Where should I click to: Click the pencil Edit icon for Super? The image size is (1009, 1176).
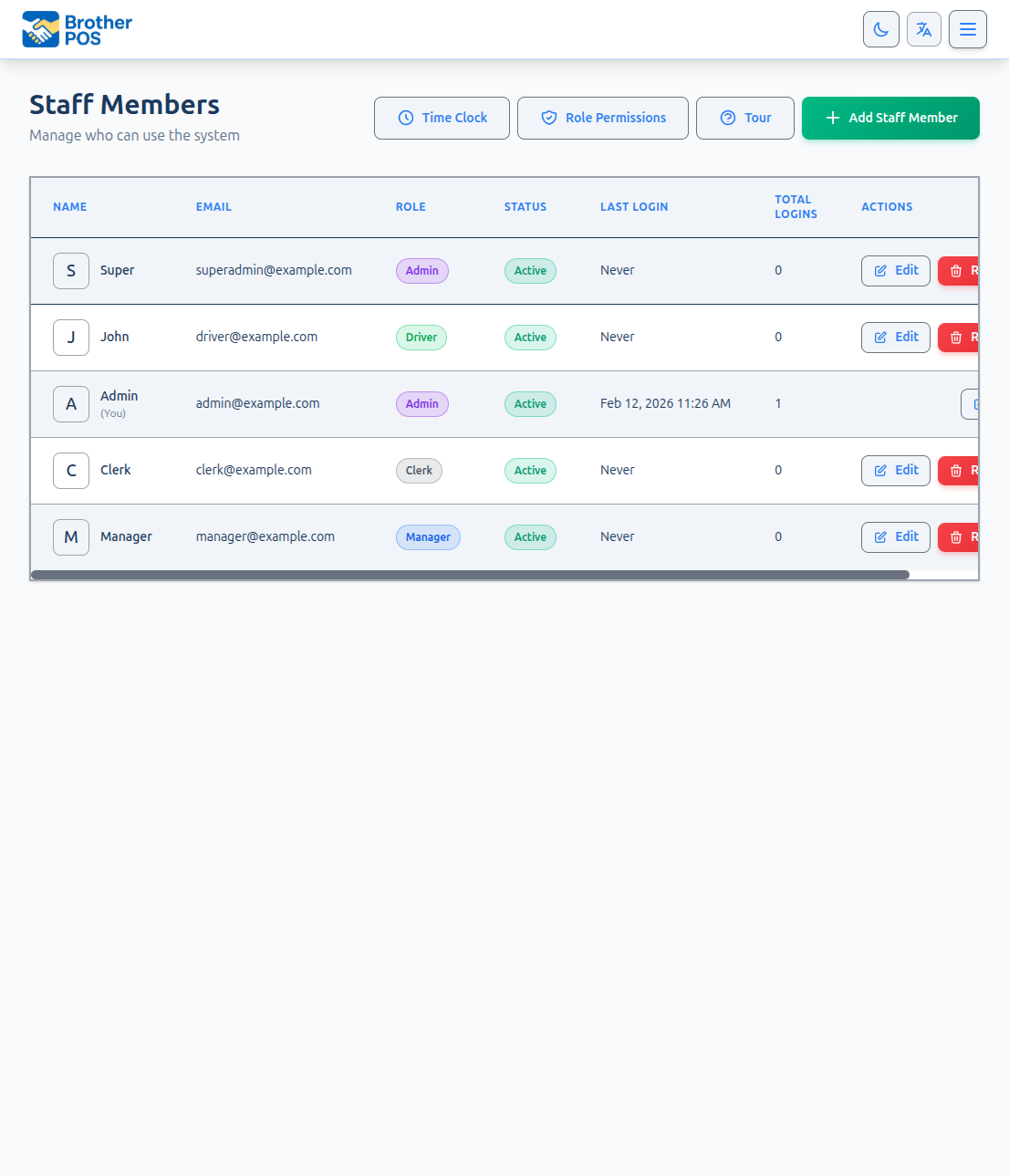point(881,270)
